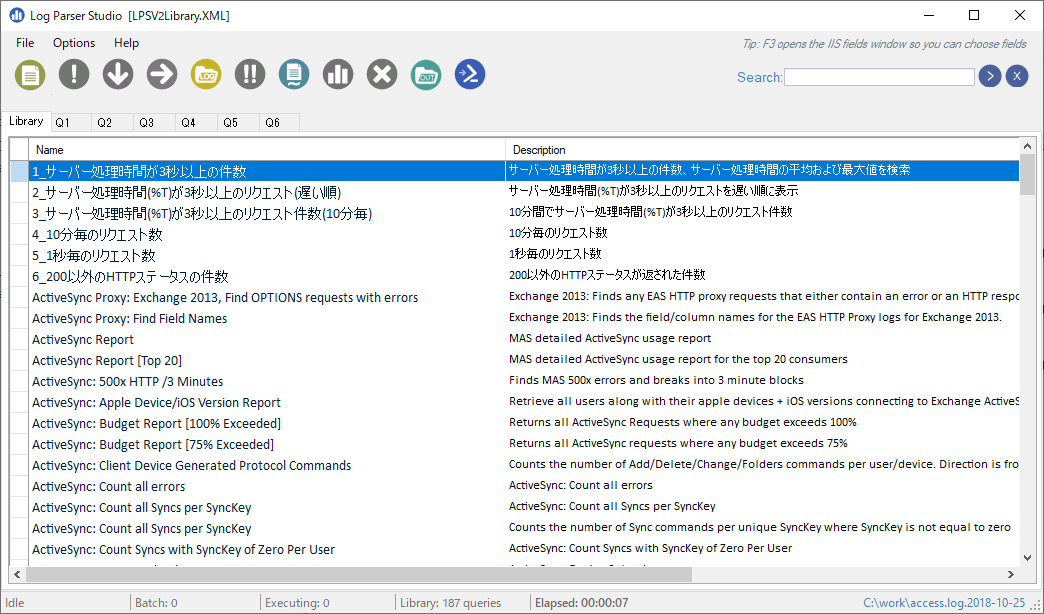Select 'ActiveSync: Count all errors' in Name column

click(x=109, y=487)
